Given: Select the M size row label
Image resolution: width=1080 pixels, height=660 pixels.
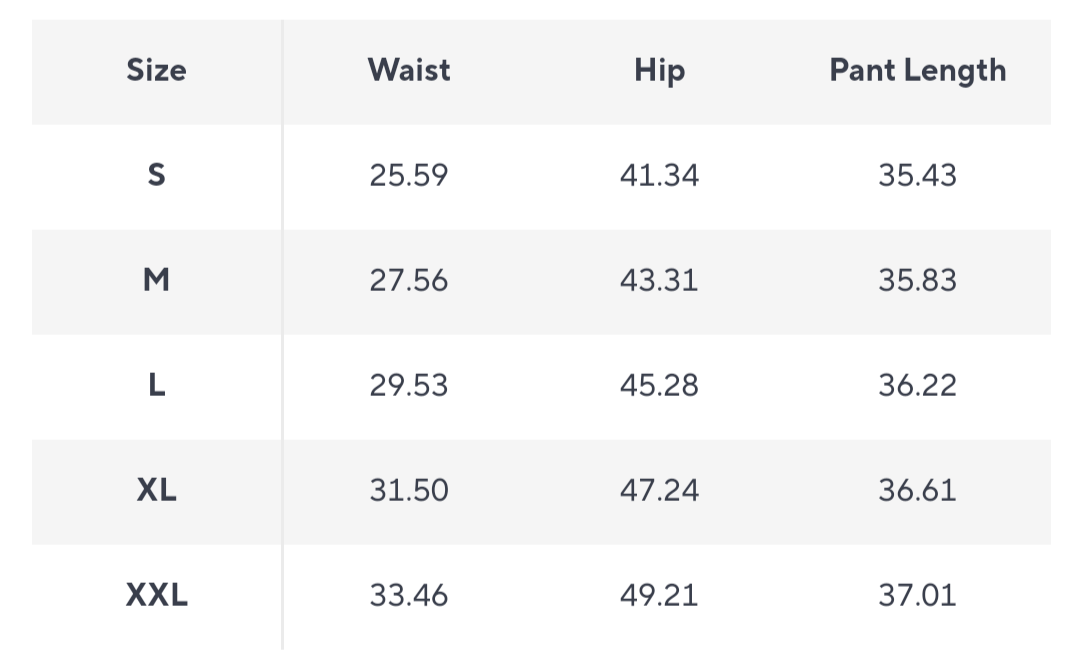Looking at the screenshot, I should click(156, 280).
